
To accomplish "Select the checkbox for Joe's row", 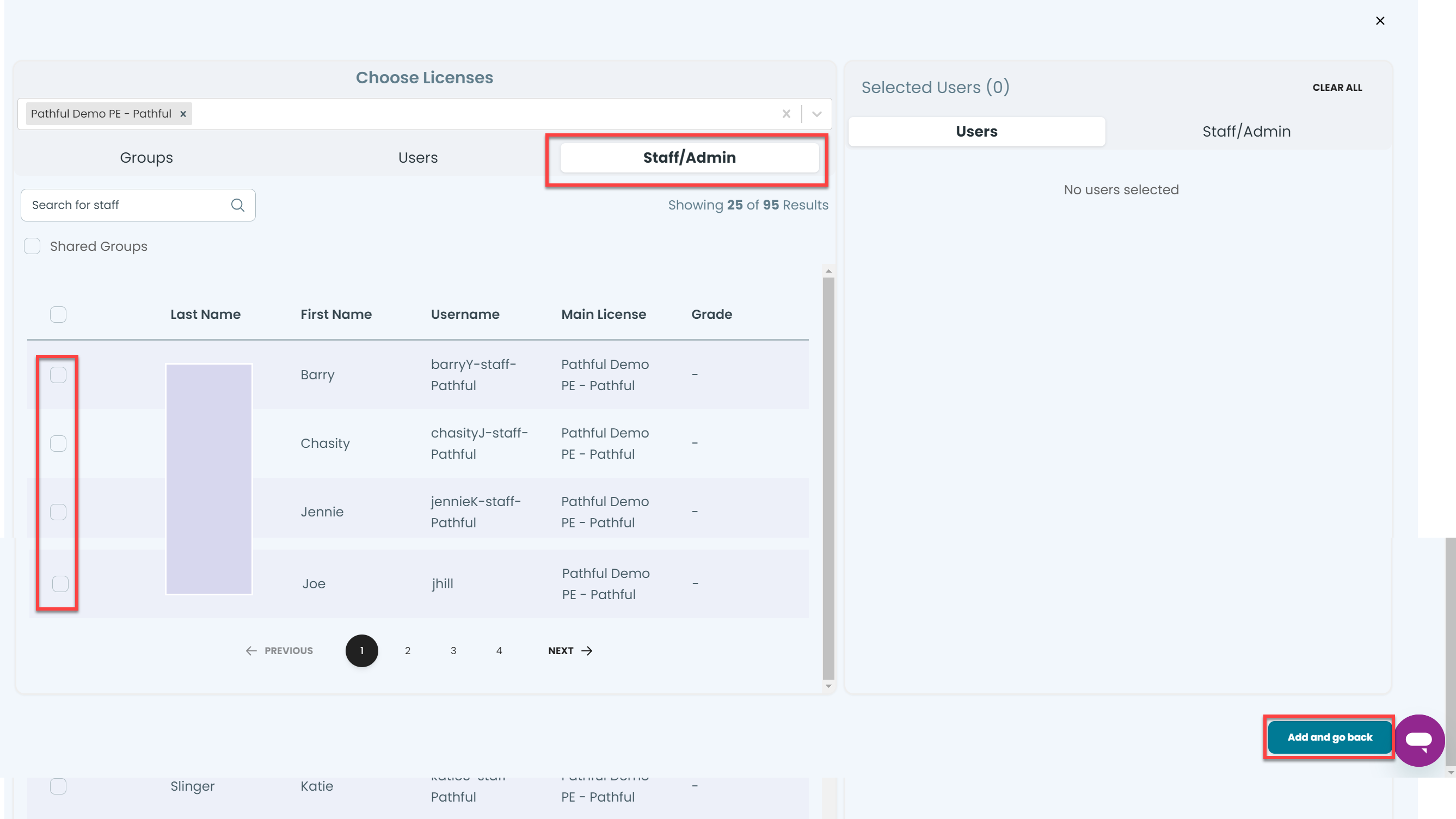I will pyautogui.click(x=60, y=584).
